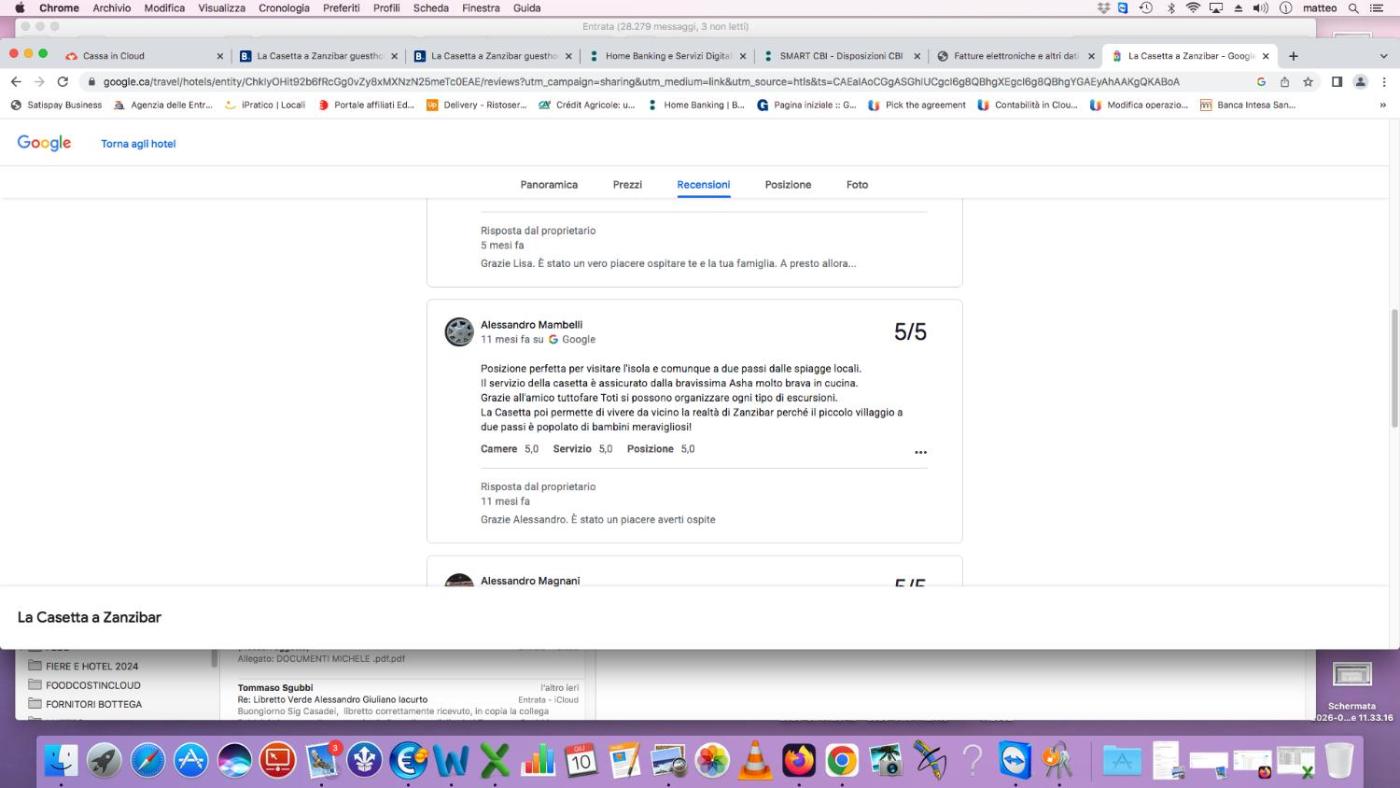Open Chrome's three-dot menu
1400x788 pixels.
1384,82
